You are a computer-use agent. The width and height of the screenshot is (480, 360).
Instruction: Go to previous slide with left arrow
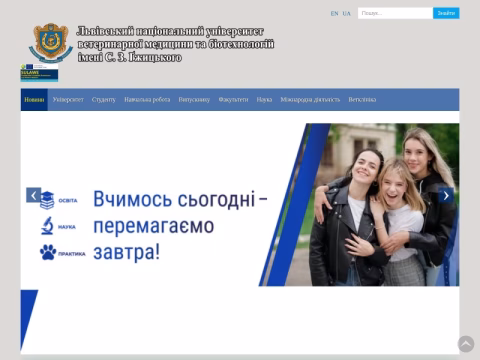tap(33, 195)
